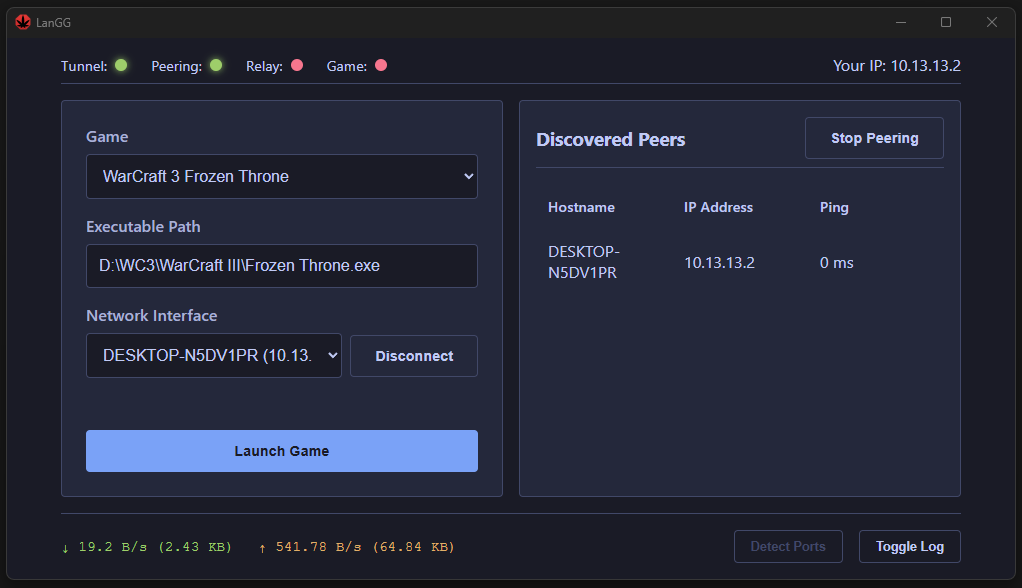Expand the Network Interface dropdown
The image size is (1022, 588).
pos(214,355)
